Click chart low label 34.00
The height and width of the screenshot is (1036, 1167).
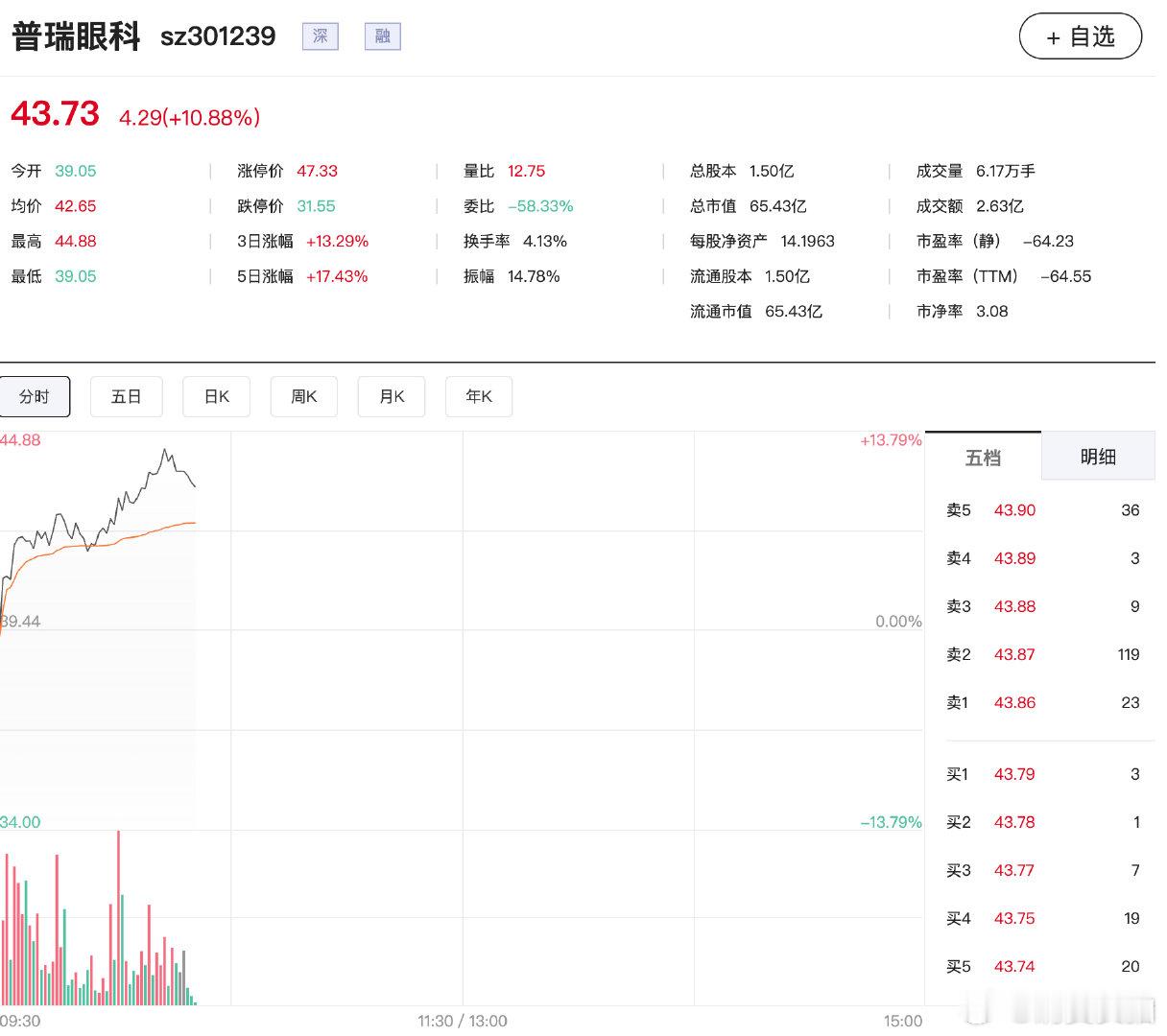20,822
